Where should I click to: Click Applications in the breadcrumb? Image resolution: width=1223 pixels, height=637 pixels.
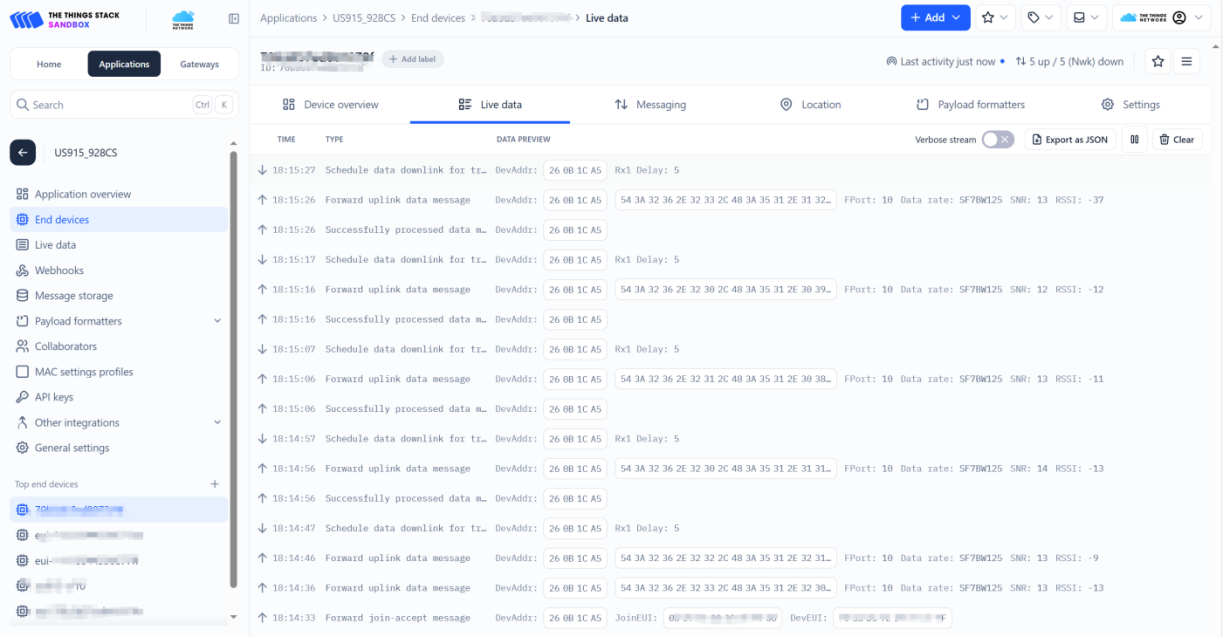pyautogui.click(x=288, y=18)
